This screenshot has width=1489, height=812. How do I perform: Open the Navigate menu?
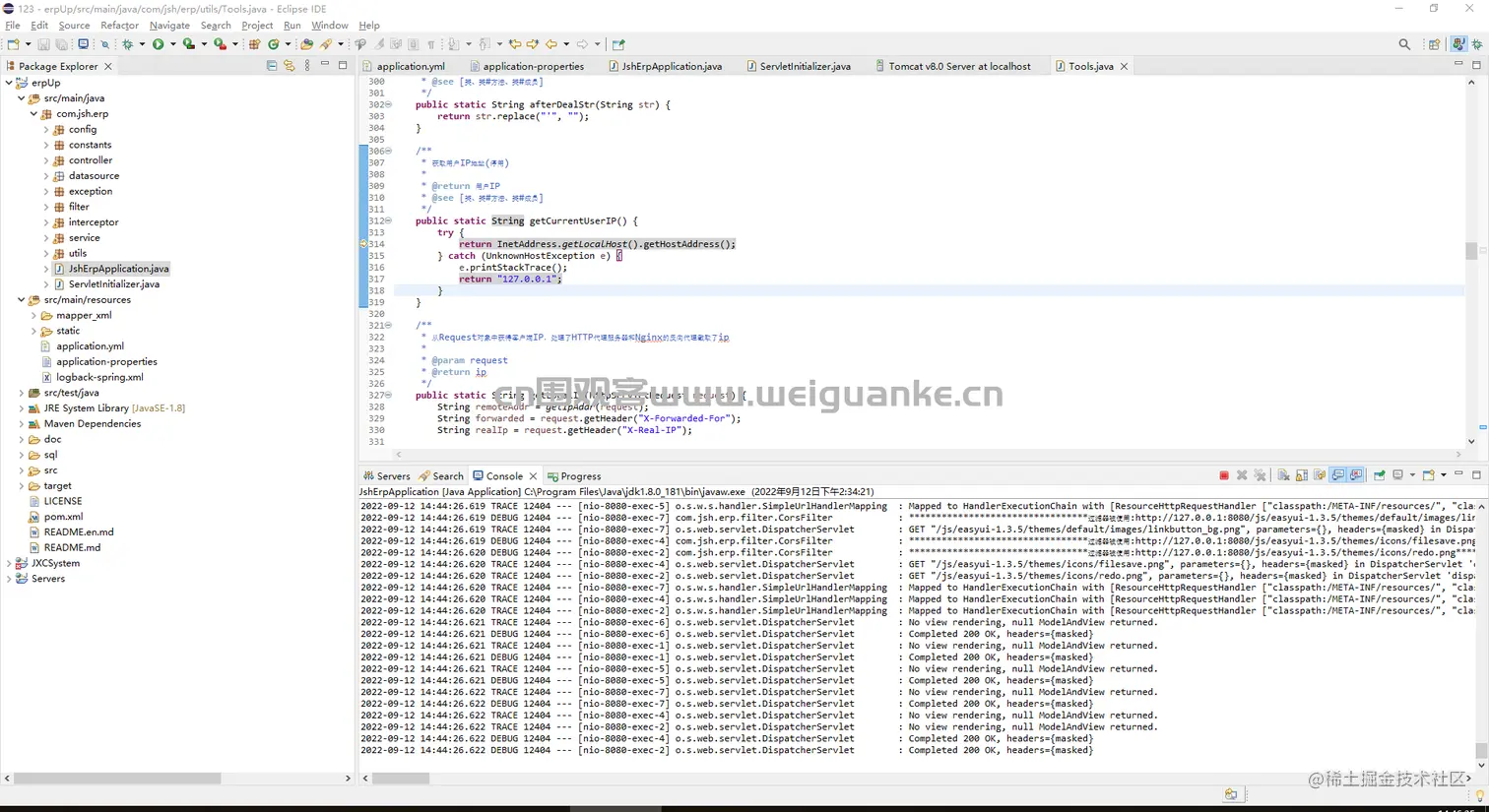coord(169,25)
